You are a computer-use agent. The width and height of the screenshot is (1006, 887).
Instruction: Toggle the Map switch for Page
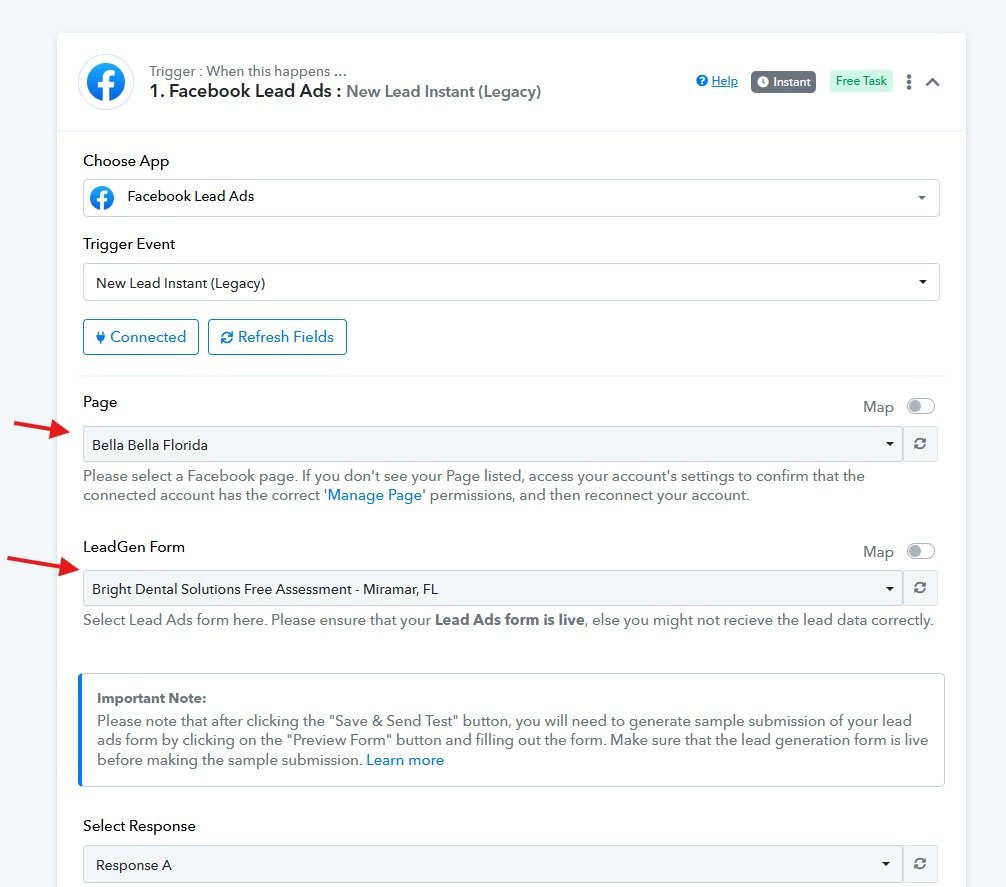coord(920,406)
